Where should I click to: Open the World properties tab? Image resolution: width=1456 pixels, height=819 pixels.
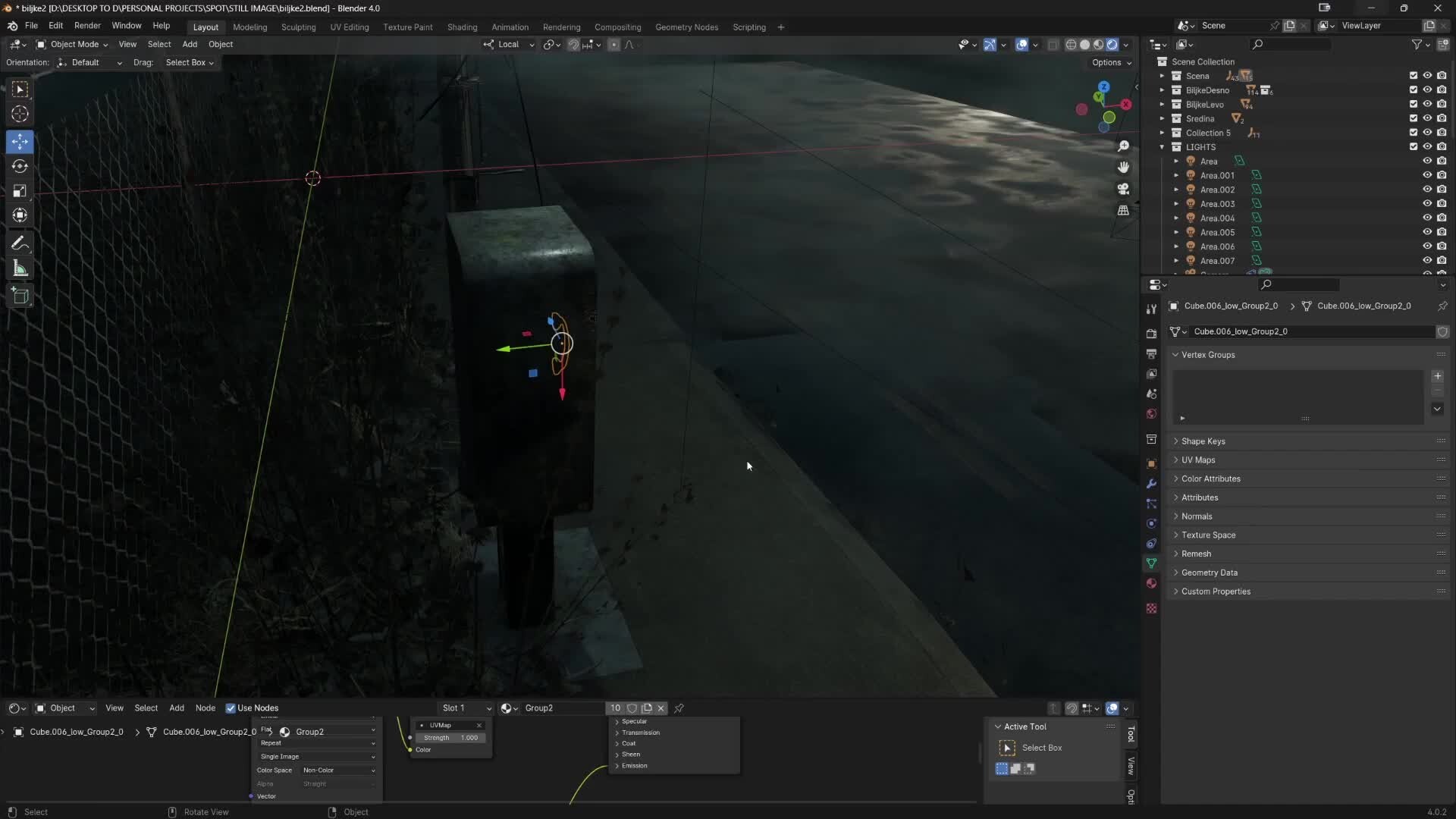[x=1152, y=413]
